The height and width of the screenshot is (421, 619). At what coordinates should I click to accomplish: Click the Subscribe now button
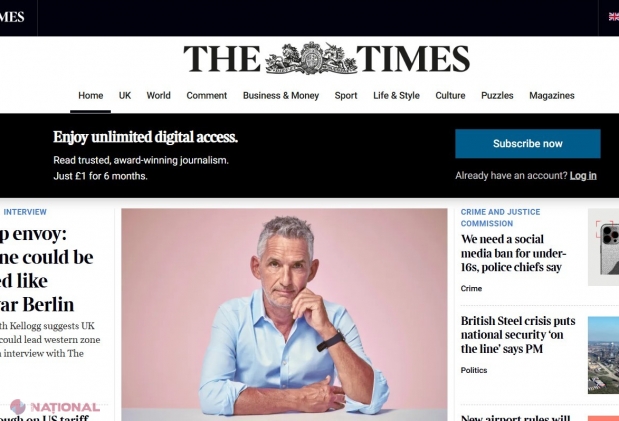coord(528,144)
